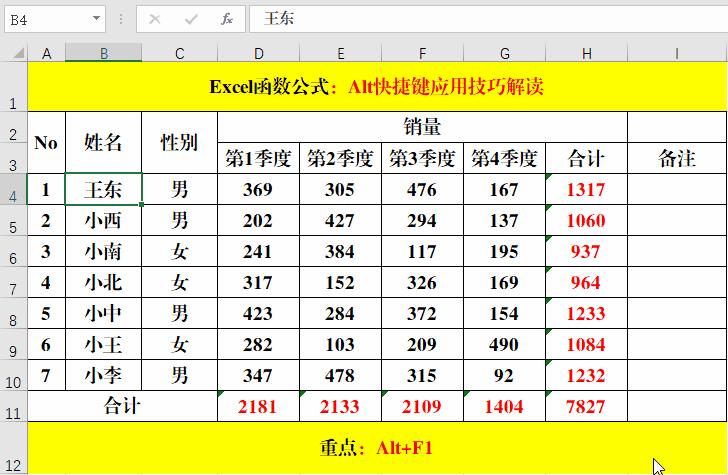This screenshot has height=475, width=728.
Task: Click the red total 1060
Action: [x=586, y=220]
